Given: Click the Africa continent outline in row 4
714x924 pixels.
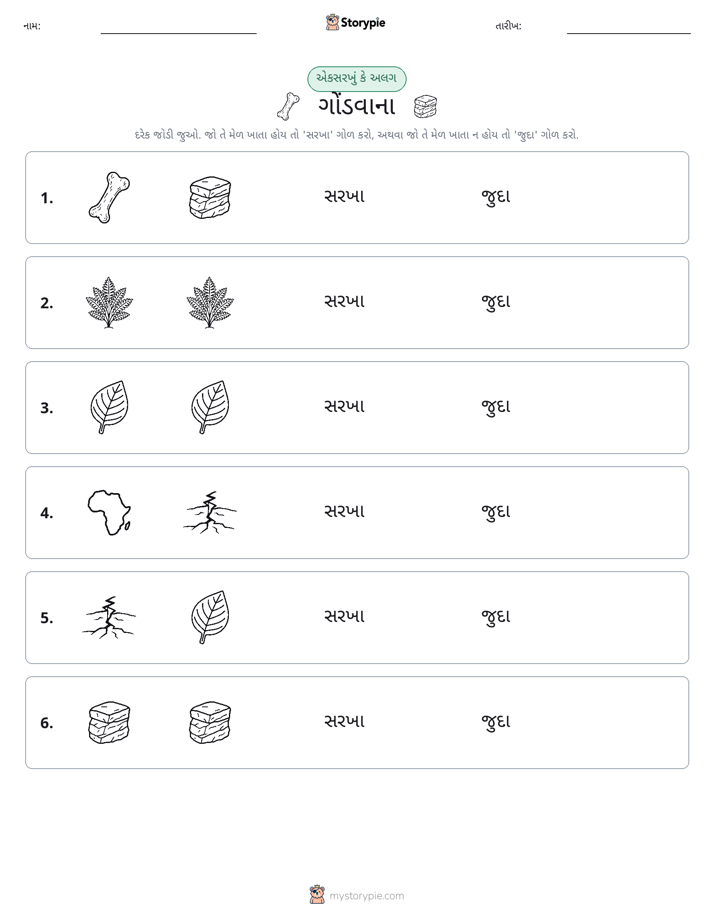Looking at the screenshot, I should click(x=109, y=512).
